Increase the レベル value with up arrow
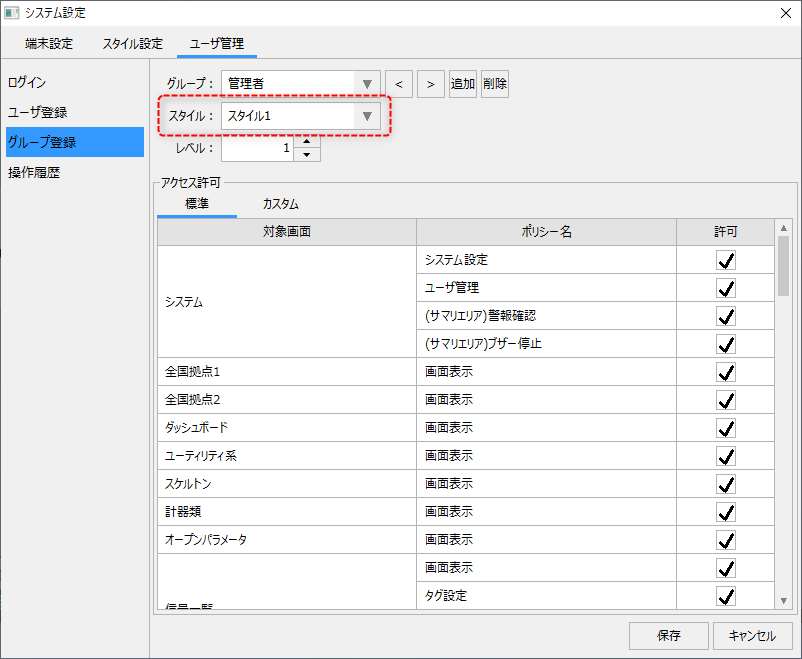Image resolution: width=802 pixels, height=659 pixels. [308, 141]
